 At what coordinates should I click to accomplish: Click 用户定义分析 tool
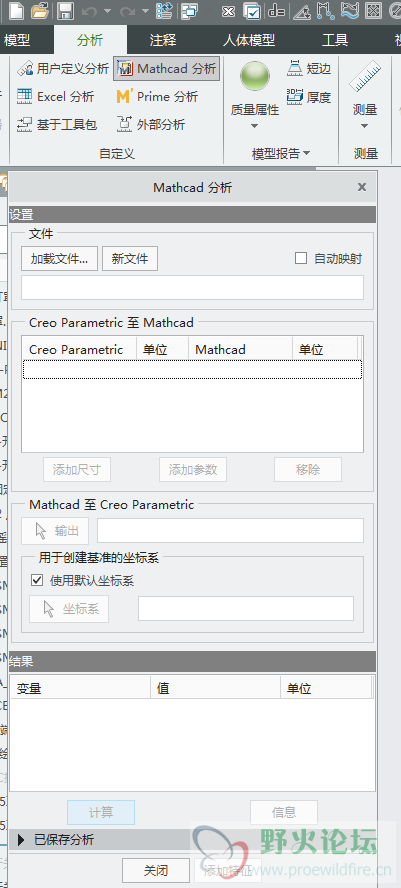(63, 69)
